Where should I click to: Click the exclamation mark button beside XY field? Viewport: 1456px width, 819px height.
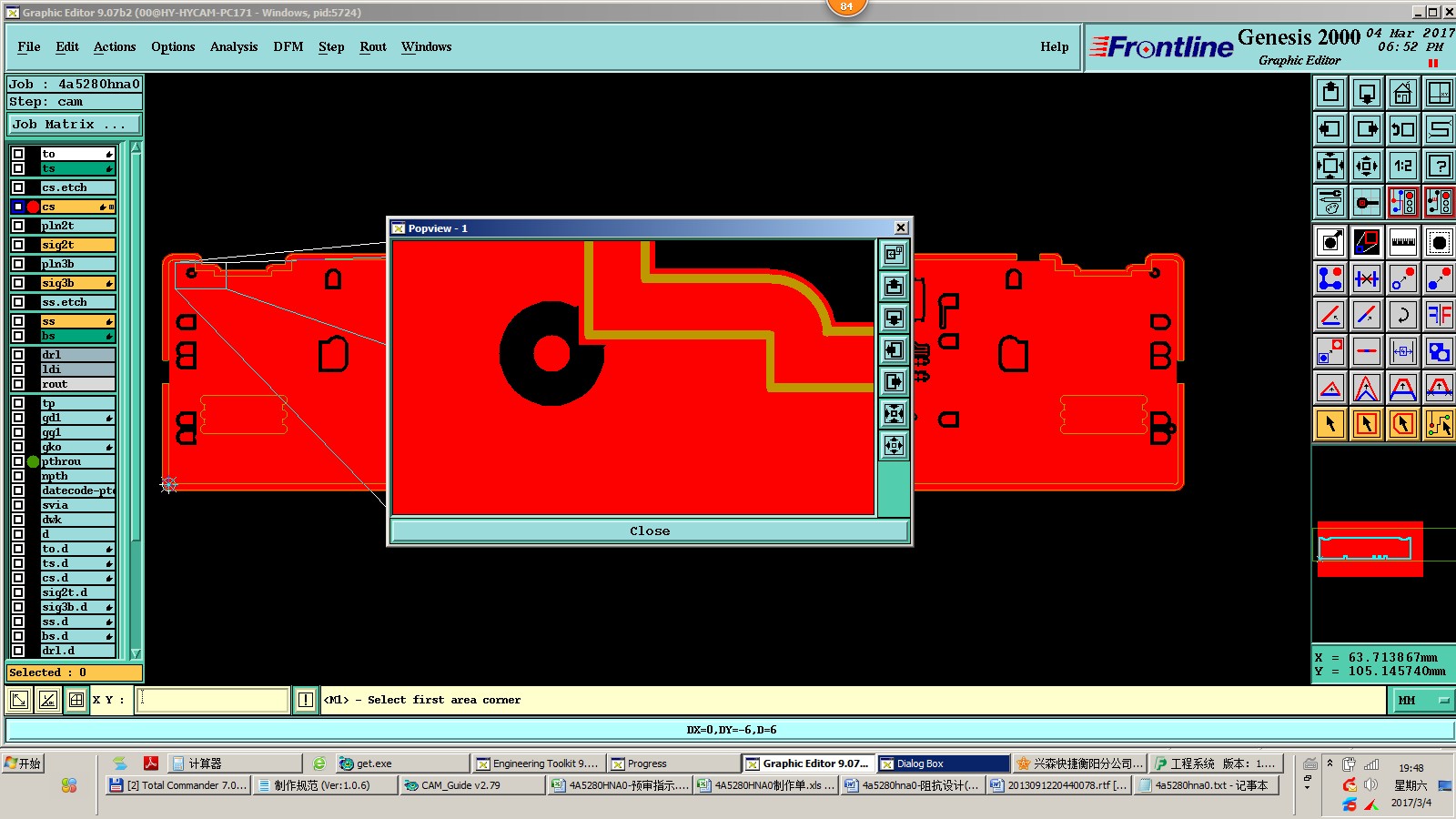coord(306,700)
